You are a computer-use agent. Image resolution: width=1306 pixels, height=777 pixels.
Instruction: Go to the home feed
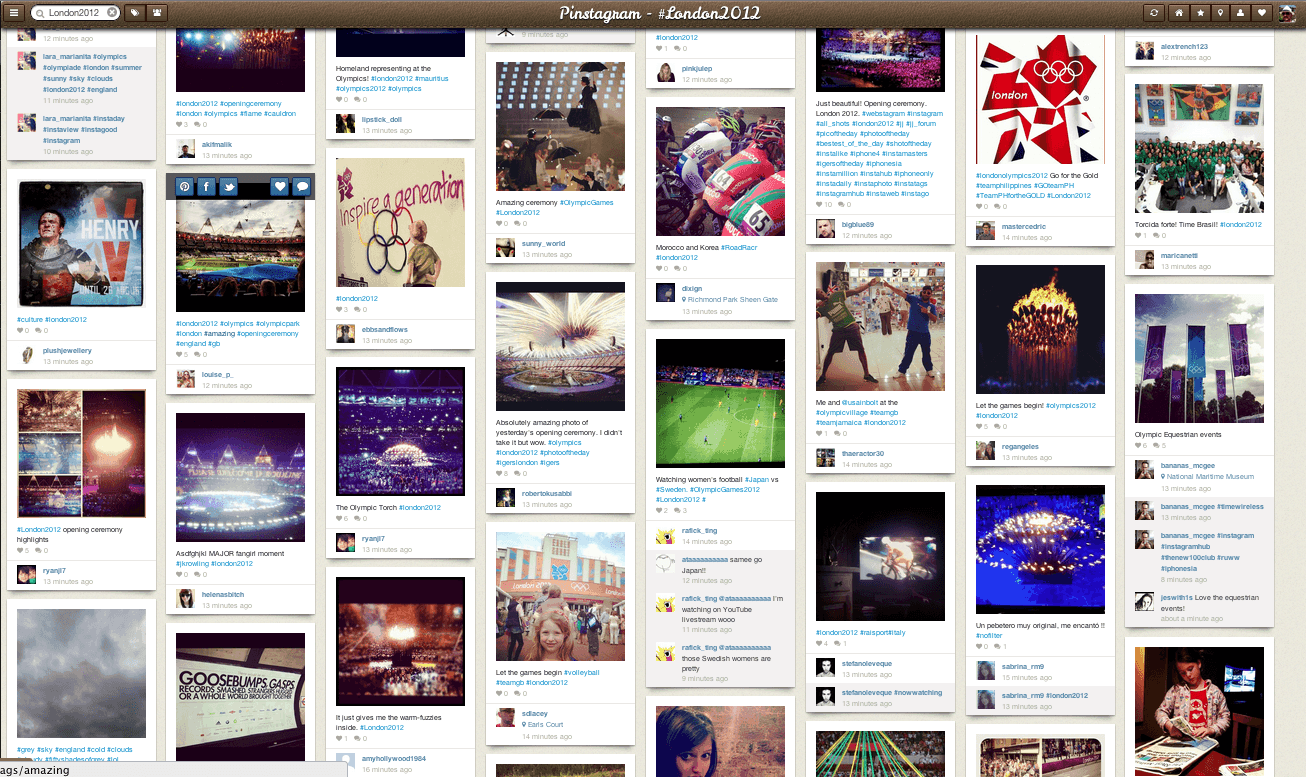click(1180, 13)
